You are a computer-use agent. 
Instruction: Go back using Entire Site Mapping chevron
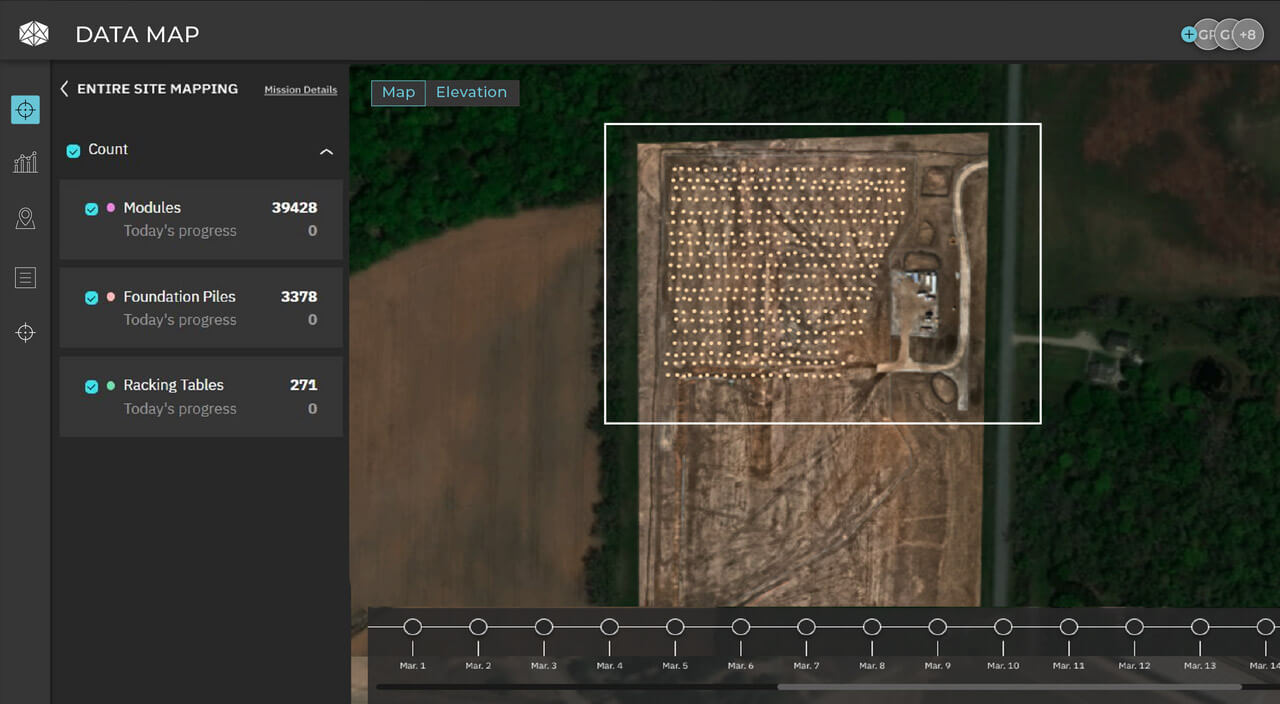(65, 89)
